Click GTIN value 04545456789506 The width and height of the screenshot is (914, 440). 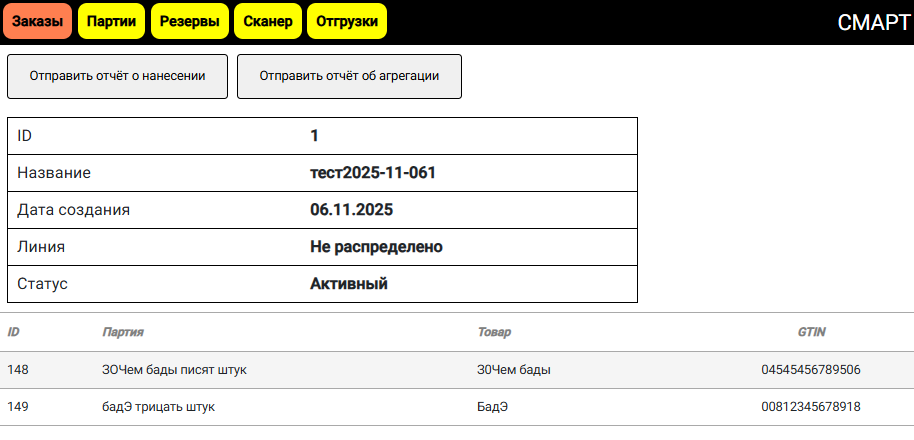coord(811,370)
